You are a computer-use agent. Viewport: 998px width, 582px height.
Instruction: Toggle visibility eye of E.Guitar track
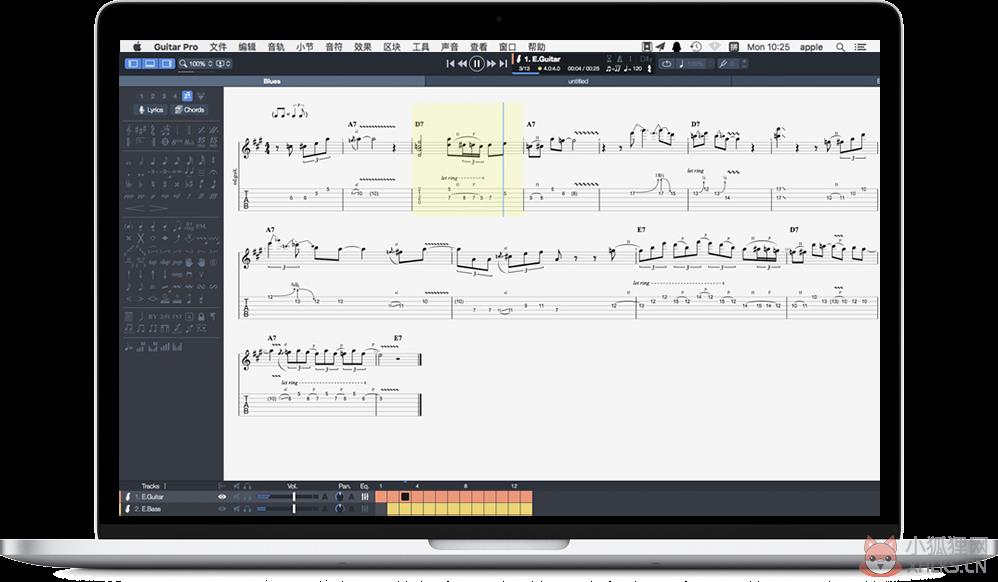[222, 497]
